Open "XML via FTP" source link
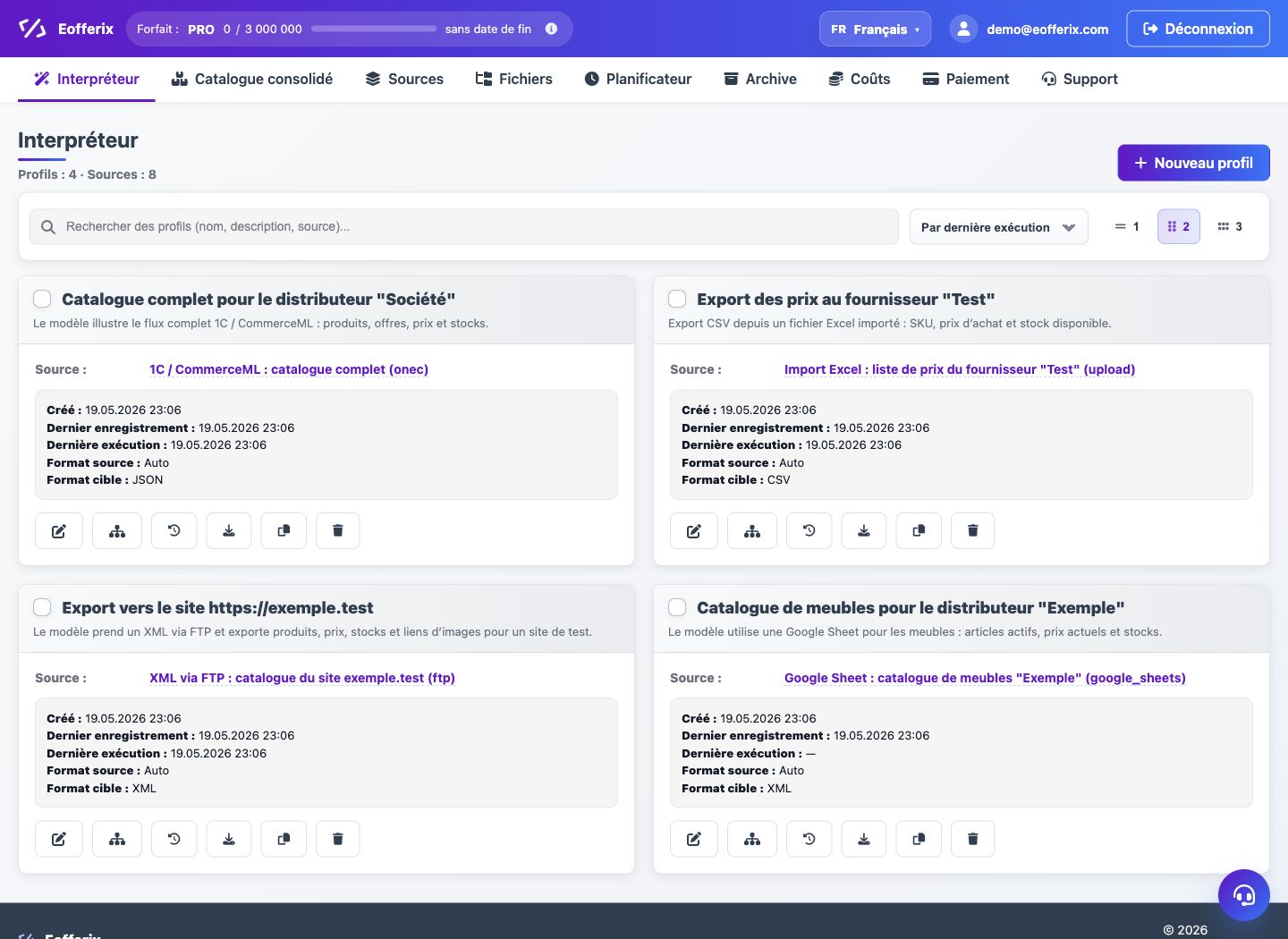 click(302, 678)
